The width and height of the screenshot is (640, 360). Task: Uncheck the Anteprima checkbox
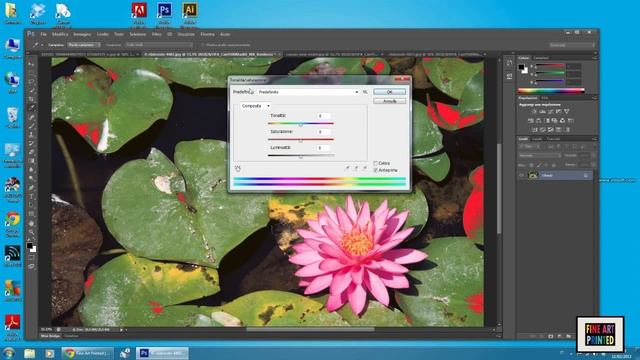coord(376,170)
